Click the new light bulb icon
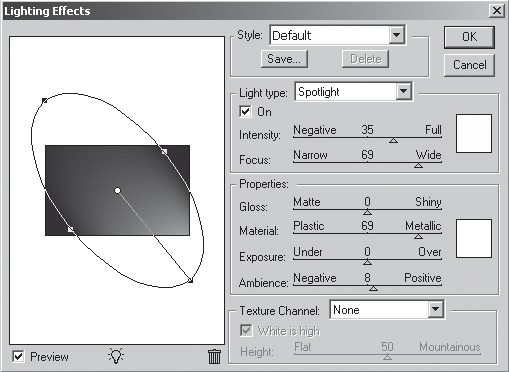The height and width of the screenshot is (372, 509). [x=116, y=356]
